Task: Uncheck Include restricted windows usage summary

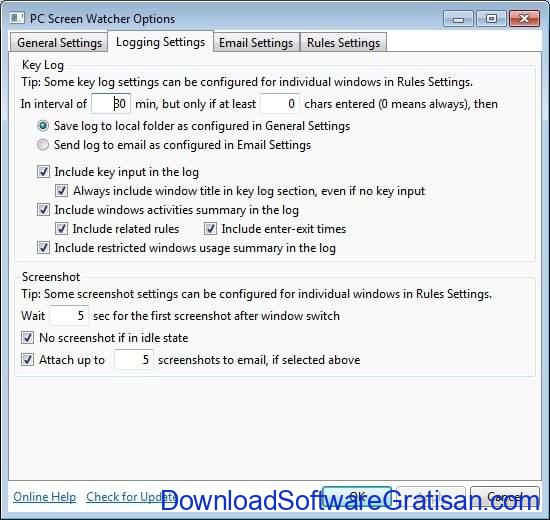Action: pyautogui.click(x=43, y=248)
